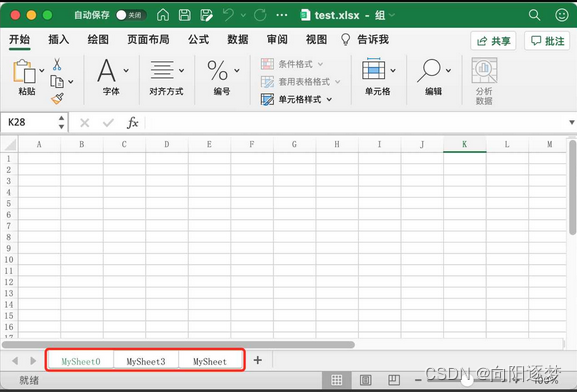Click the Save floppy disk icon
Image resolution: width=577 pixels, height=392 pixels.
coord(184,15)
